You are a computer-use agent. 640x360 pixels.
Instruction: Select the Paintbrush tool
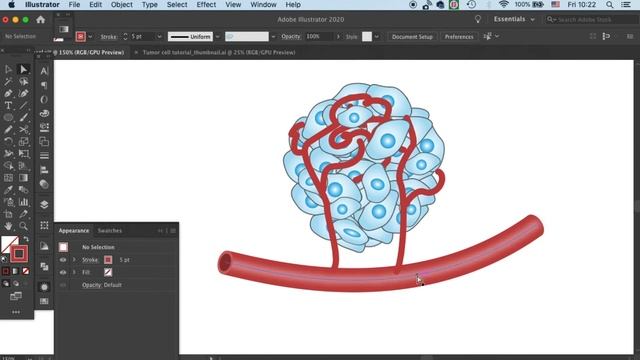point(23,118)
